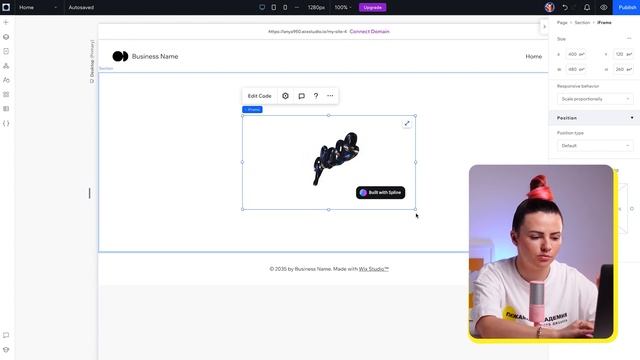Screen dimensions: 640x360
Task: Open the Site Structure panel in left sidebar
Action: pyautogui.click(x=6, y=66)
